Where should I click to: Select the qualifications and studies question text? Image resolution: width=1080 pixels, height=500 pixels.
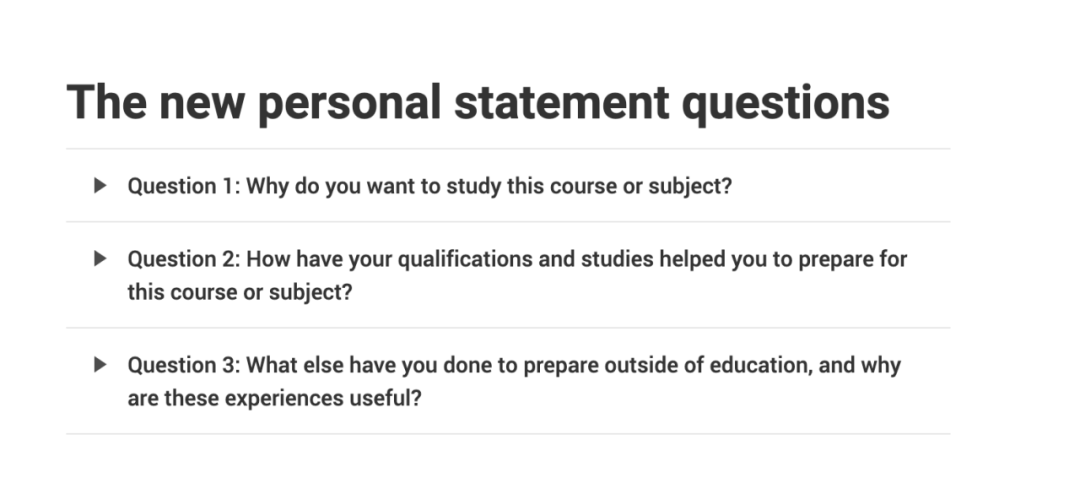point(517,275)
